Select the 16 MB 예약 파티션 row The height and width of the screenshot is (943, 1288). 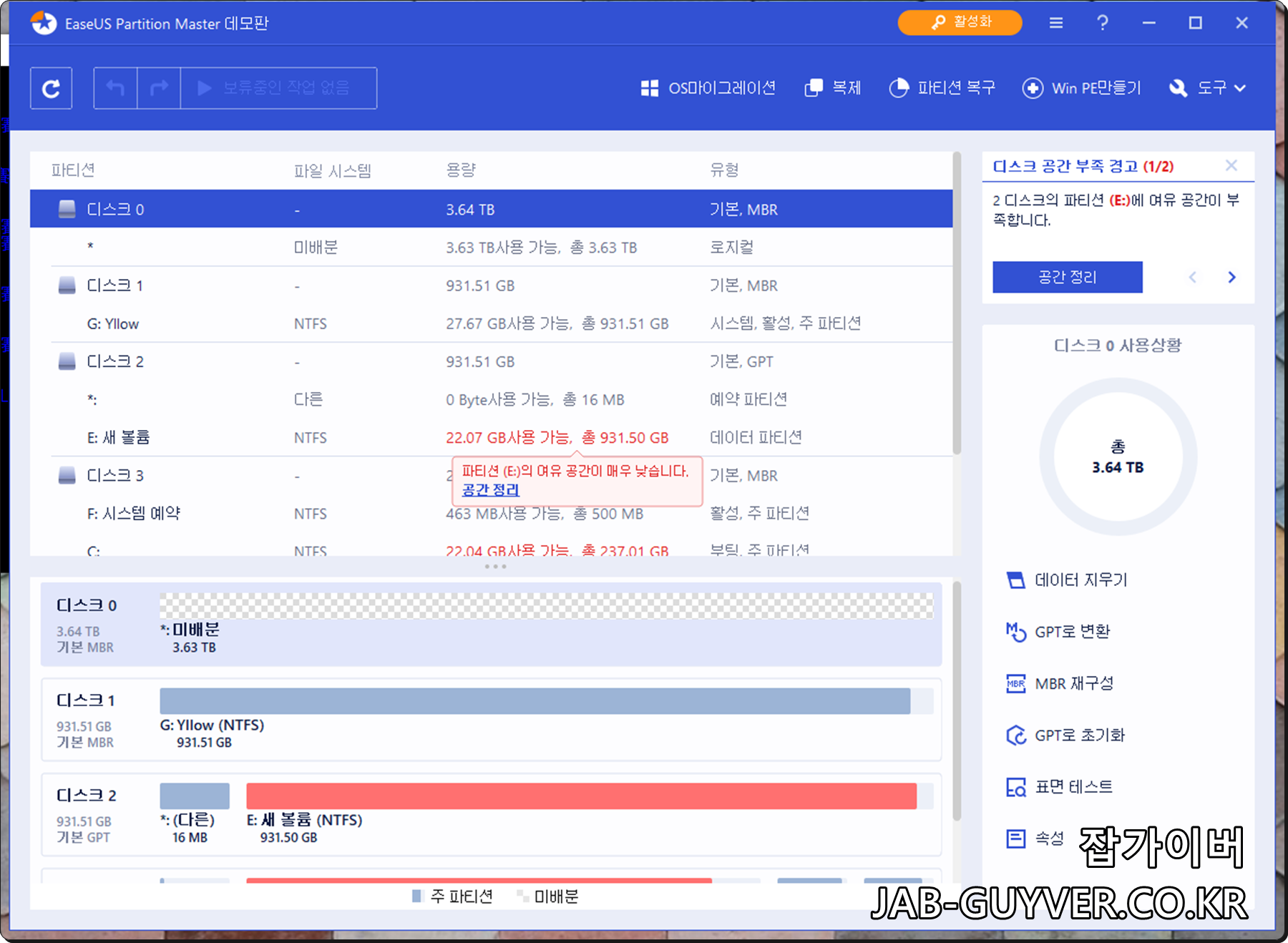coord(491,399)
